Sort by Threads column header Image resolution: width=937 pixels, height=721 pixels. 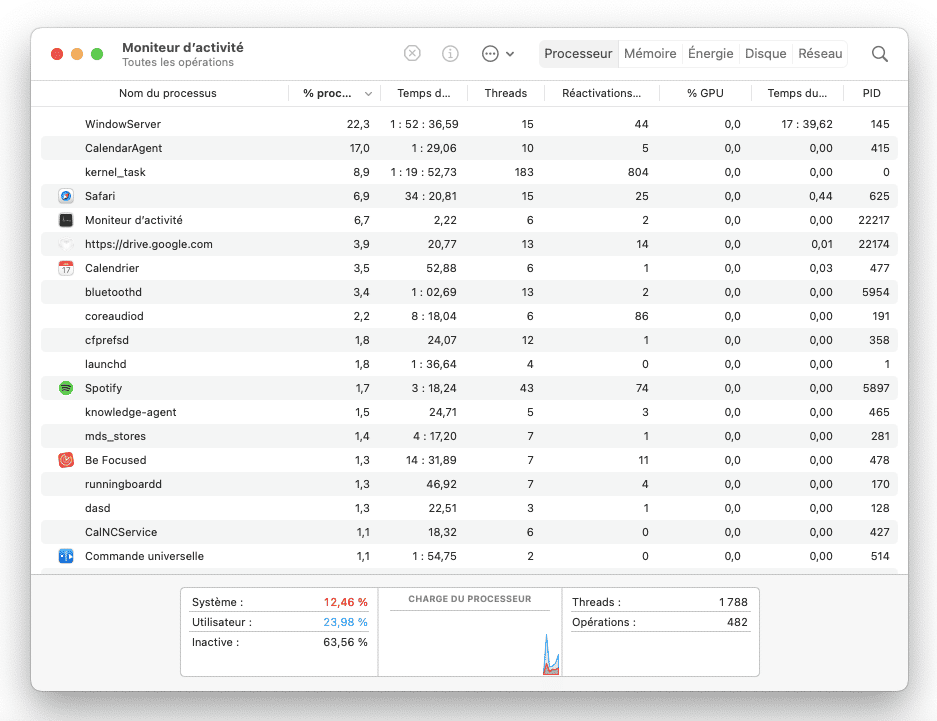(506, 93)
